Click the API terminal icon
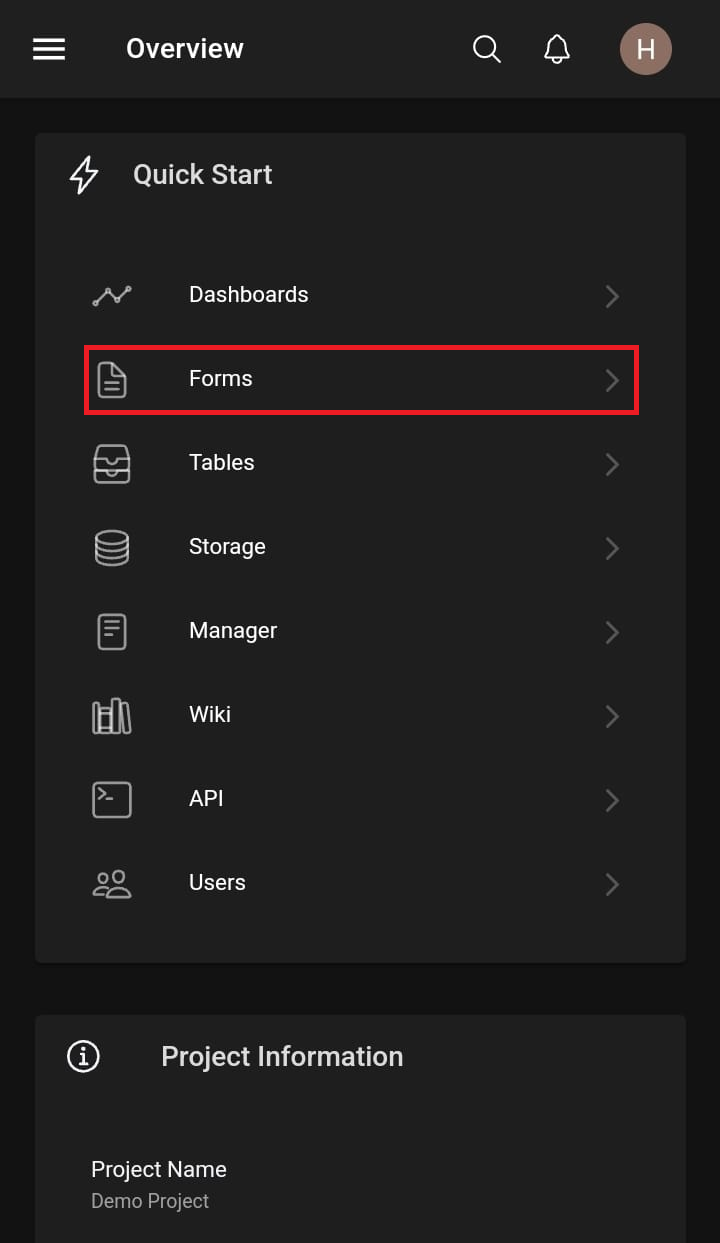Screen dimensions: 720x1243 coord(112,800)
